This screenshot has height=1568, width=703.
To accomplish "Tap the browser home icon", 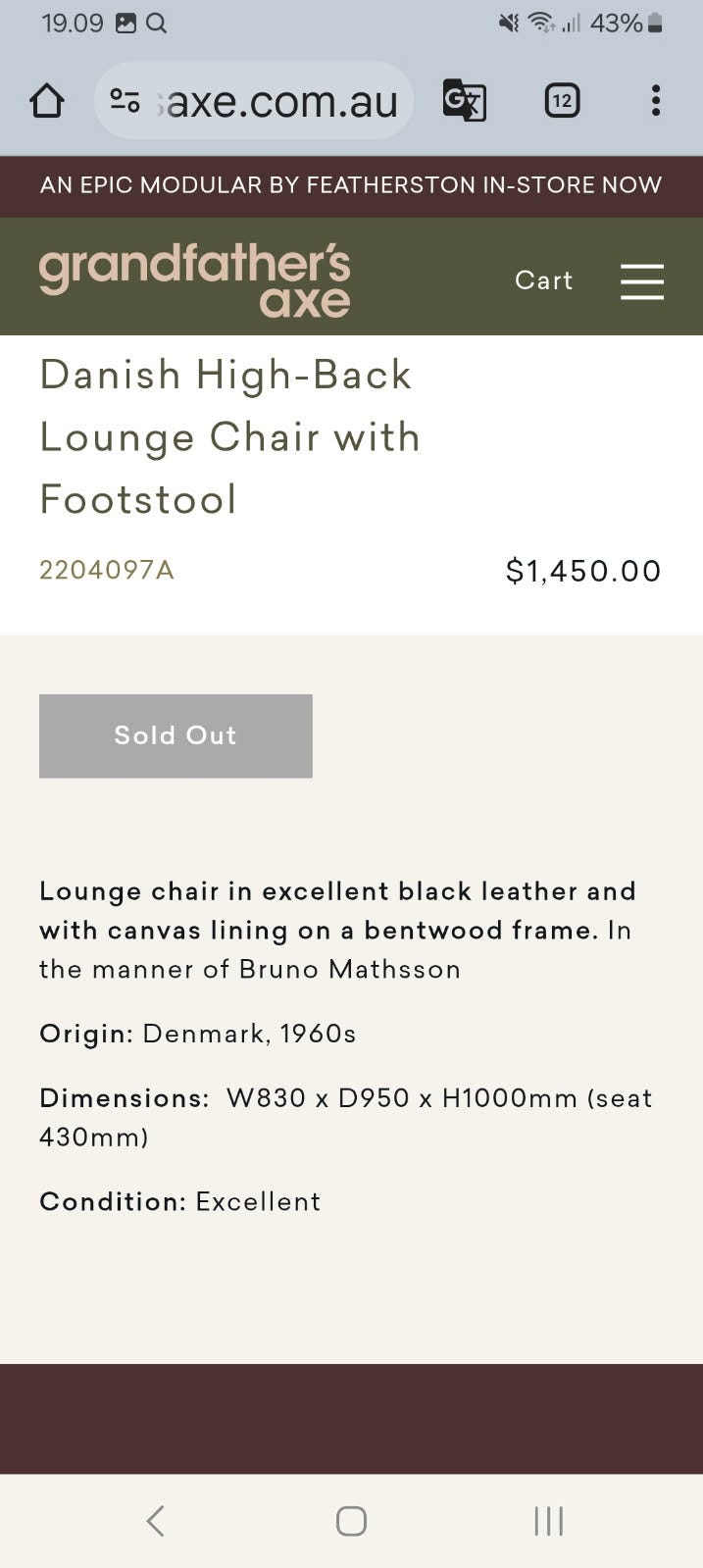I will 46,100.
